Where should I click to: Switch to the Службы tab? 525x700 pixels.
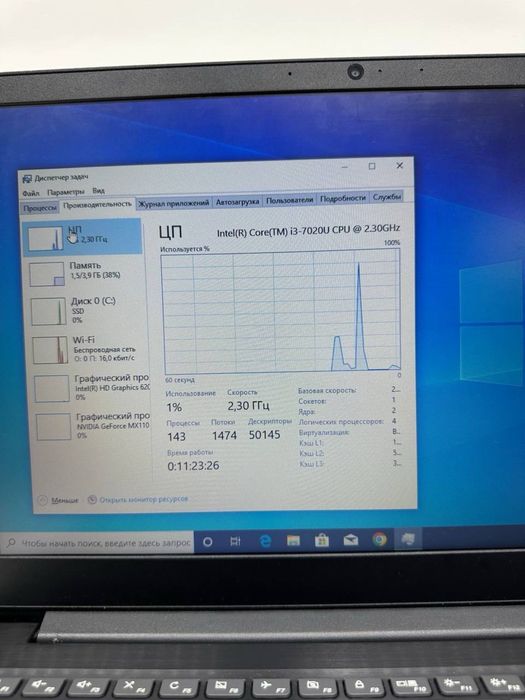[387, 197]
